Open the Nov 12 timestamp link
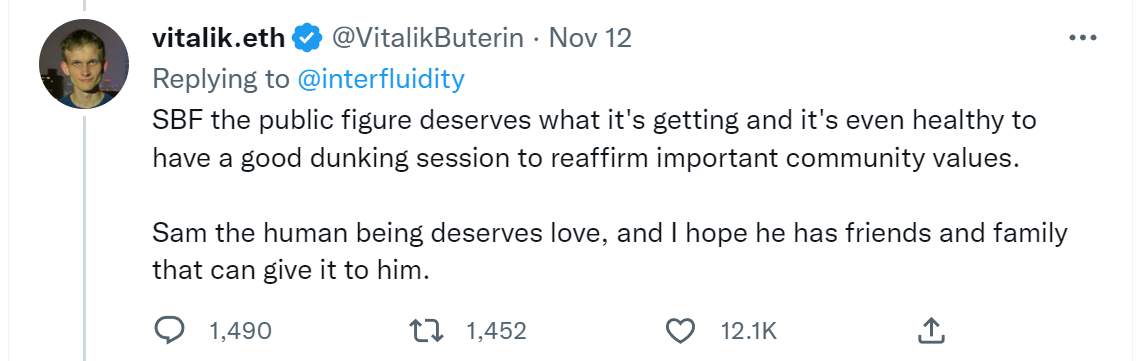 coord(590,38)
